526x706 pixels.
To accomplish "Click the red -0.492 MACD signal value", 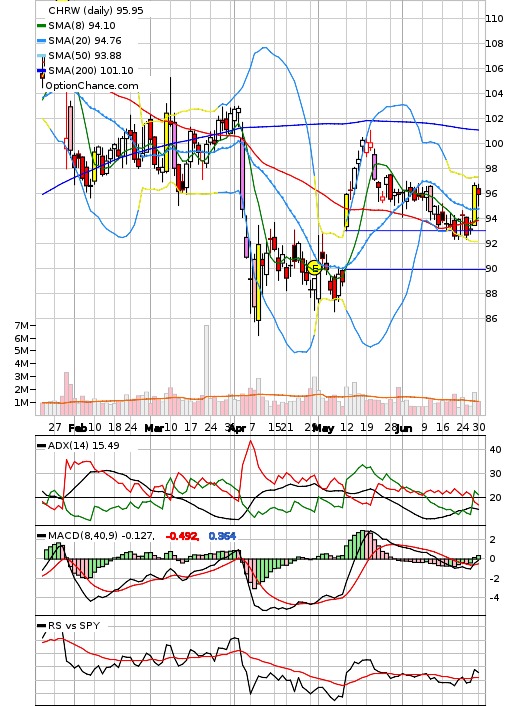I will click(182, 536).
